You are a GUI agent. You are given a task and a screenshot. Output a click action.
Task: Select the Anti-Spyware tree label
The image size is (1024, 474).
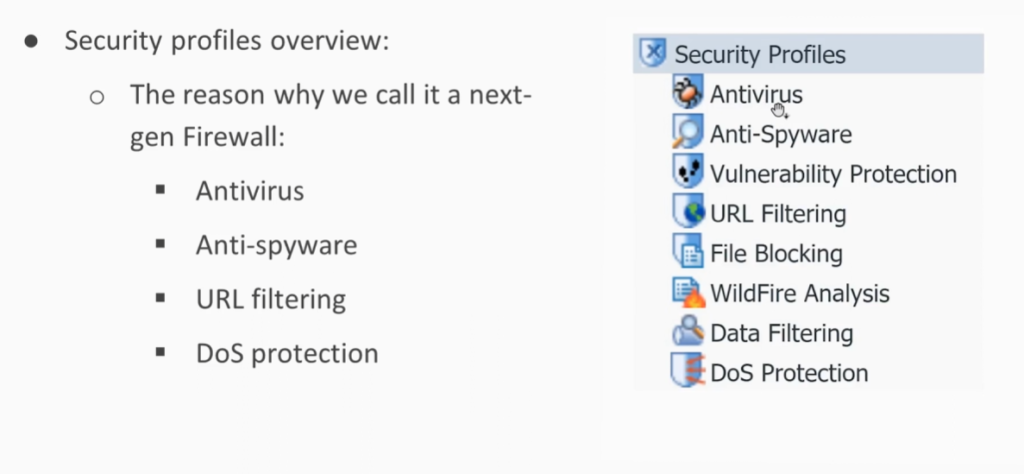coord(781,134)
